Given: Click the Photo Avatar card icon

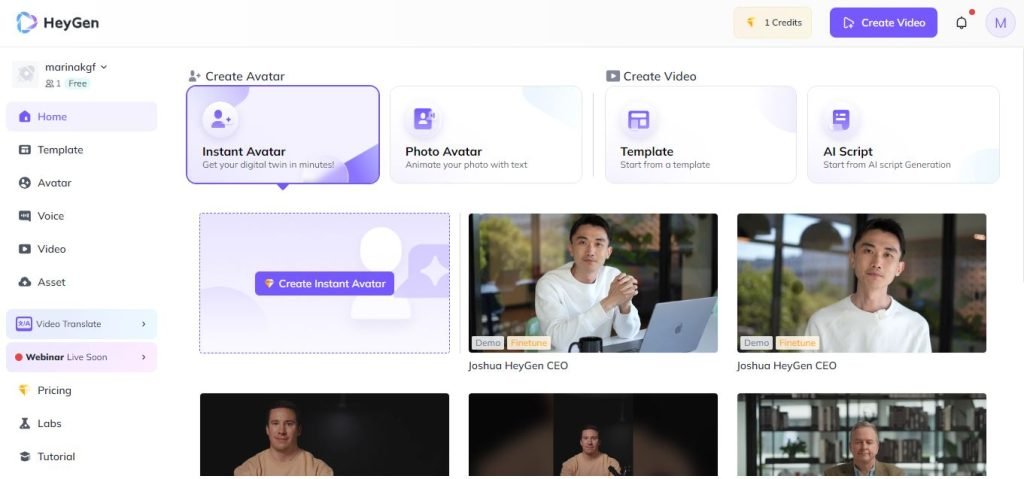Looking at the screenshot, I should [x=424, y=119].
